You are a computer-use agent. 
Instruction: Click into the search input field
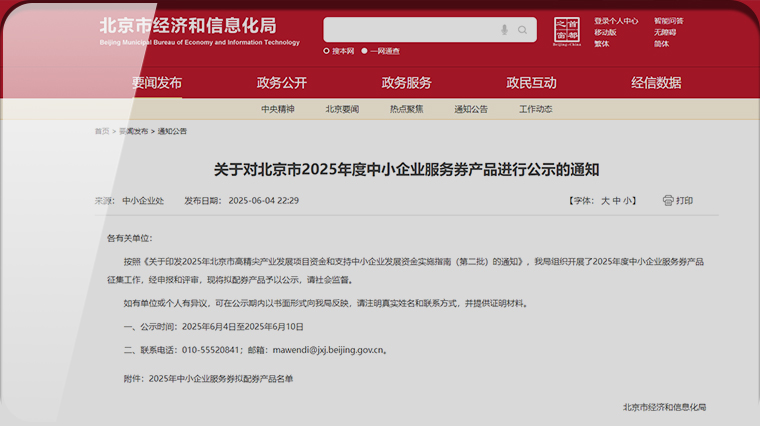(x=410, y=30)
